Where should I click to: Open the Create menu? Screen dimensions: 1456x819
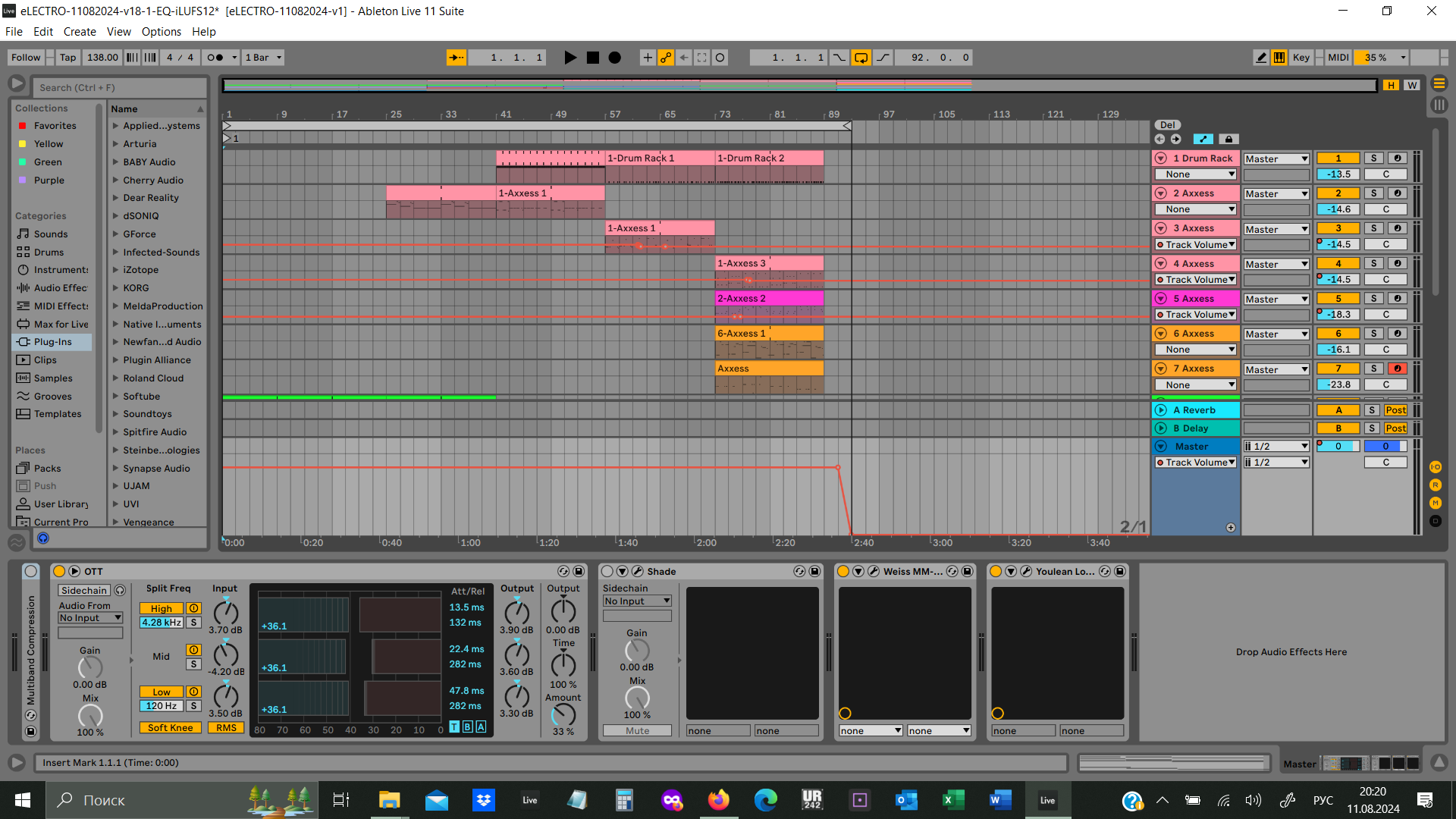pyautogui.click(x=80, y=32)
